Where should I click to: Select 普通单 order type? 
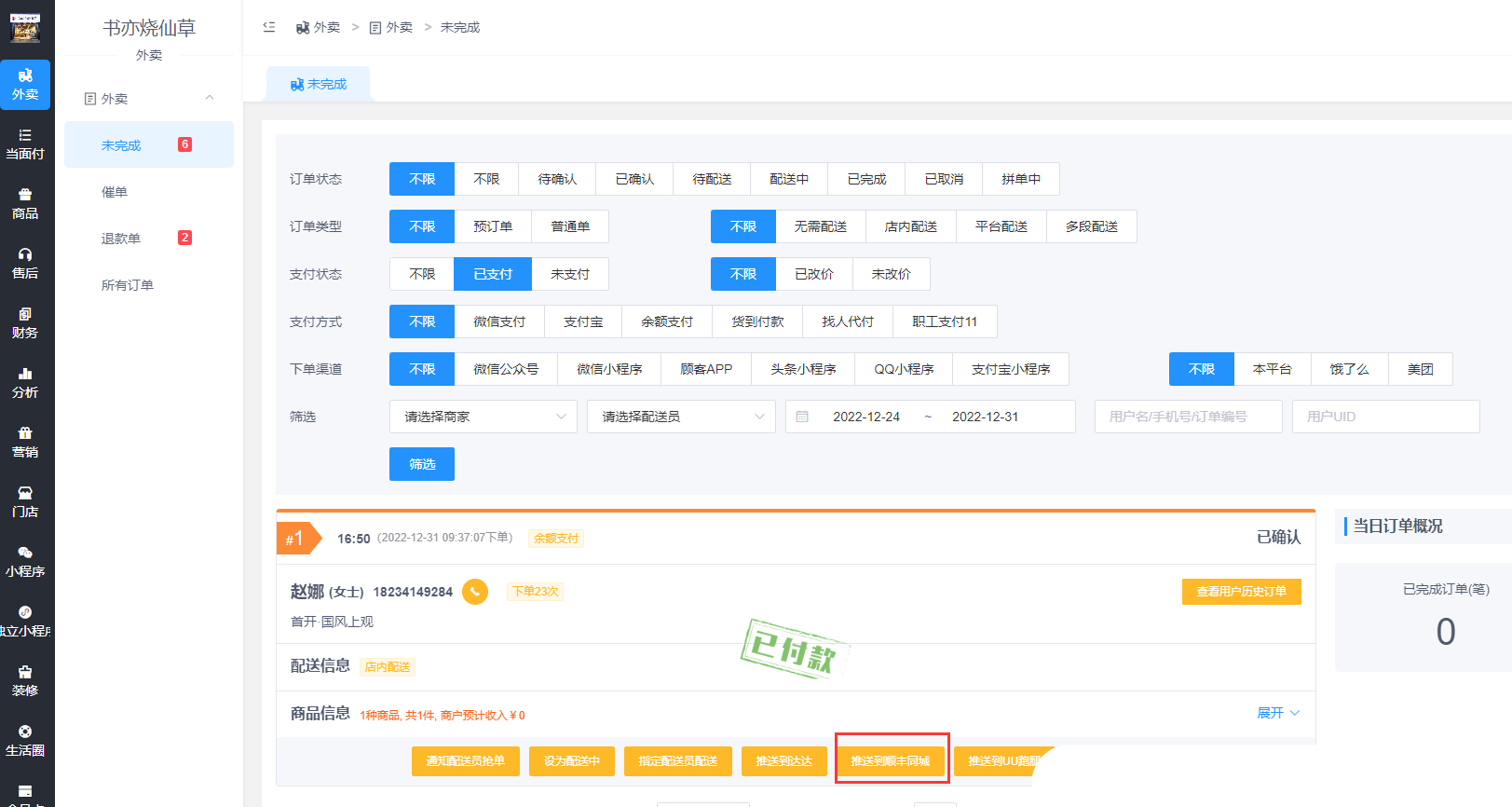[x=570, y=226]
